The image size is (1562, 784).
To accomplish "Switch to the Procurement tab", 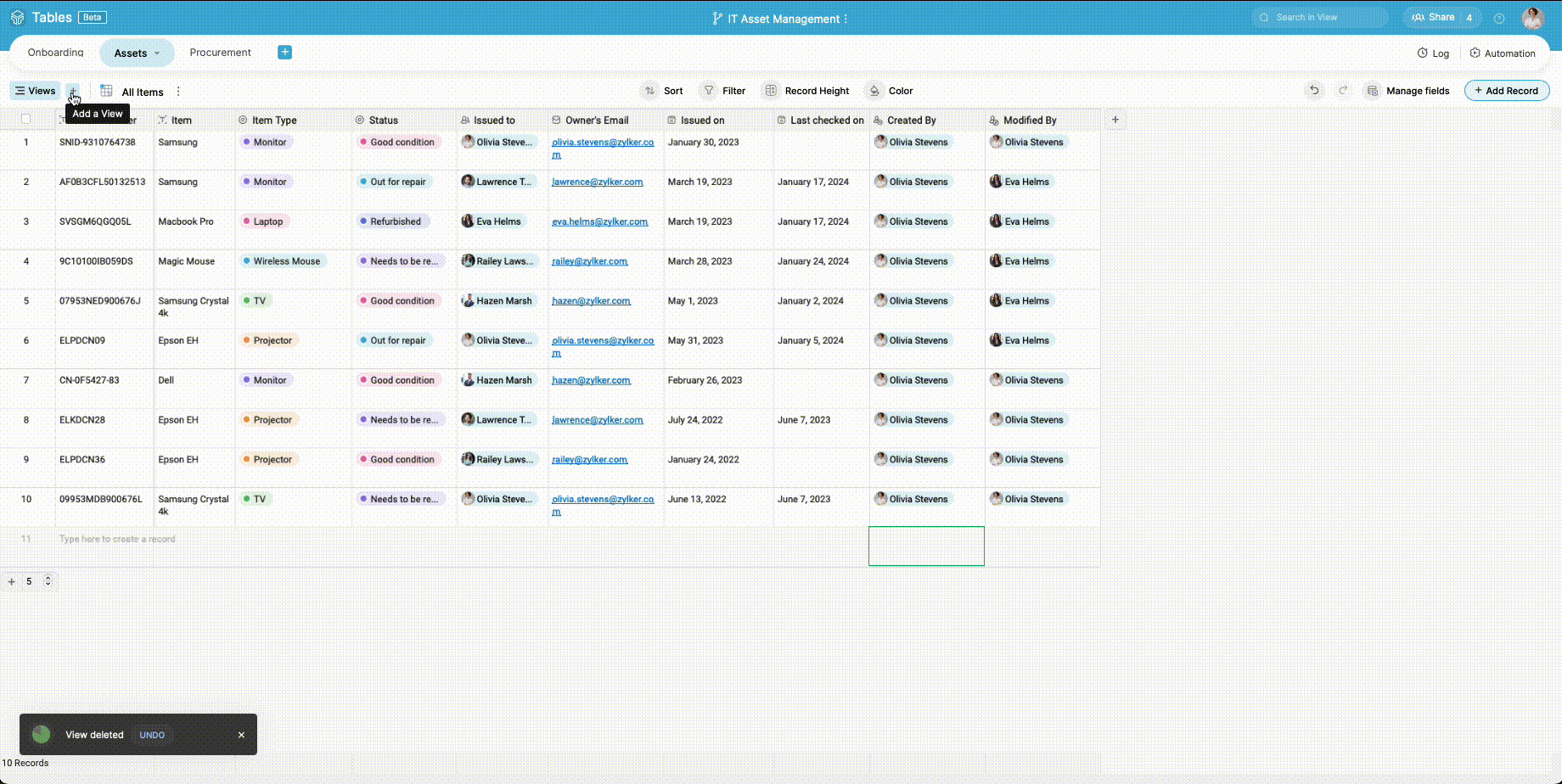I will pos(220,53).
